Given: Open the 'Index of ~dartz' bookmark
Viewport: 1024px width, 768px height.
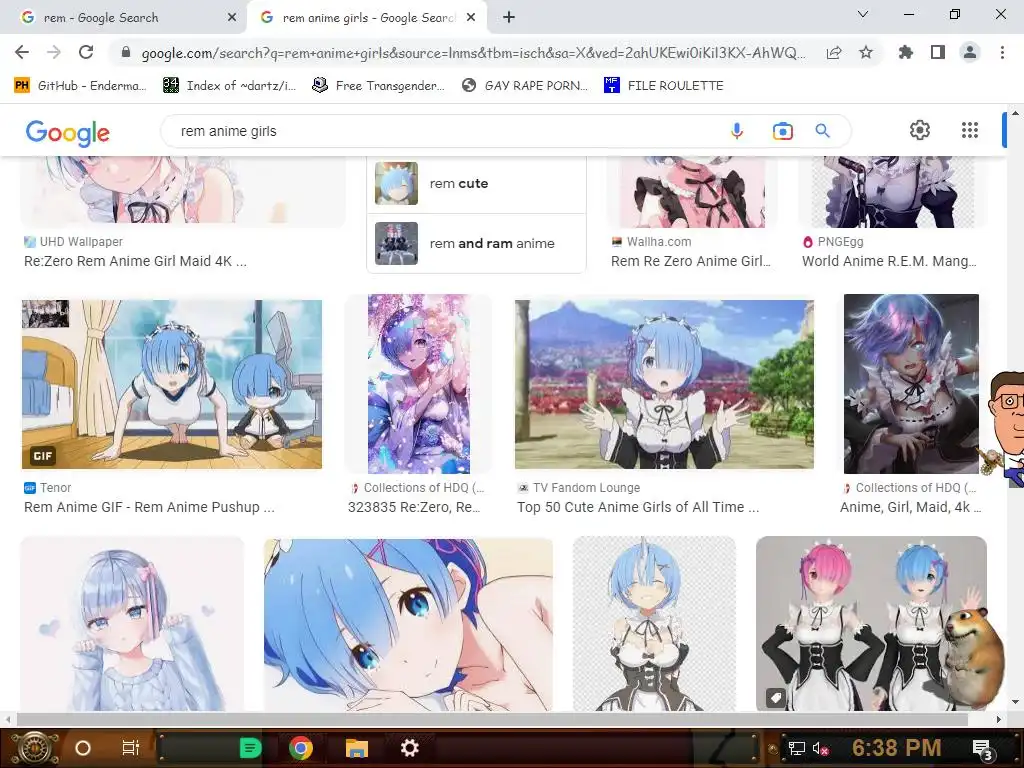Looking at the screenshot, I should [x=229, y=86].
